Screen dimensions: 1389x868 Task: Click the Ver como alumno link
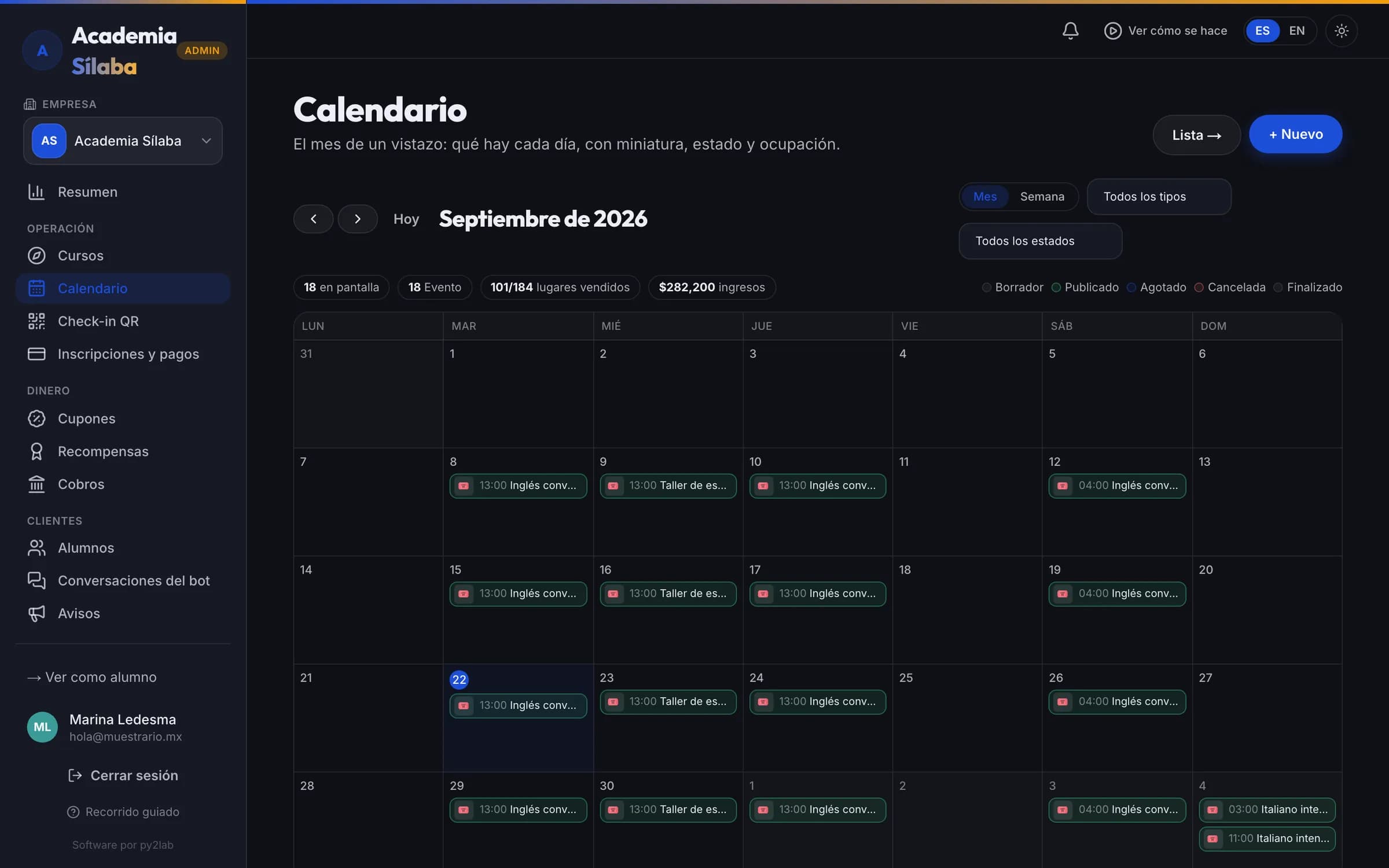coord(91,677)
